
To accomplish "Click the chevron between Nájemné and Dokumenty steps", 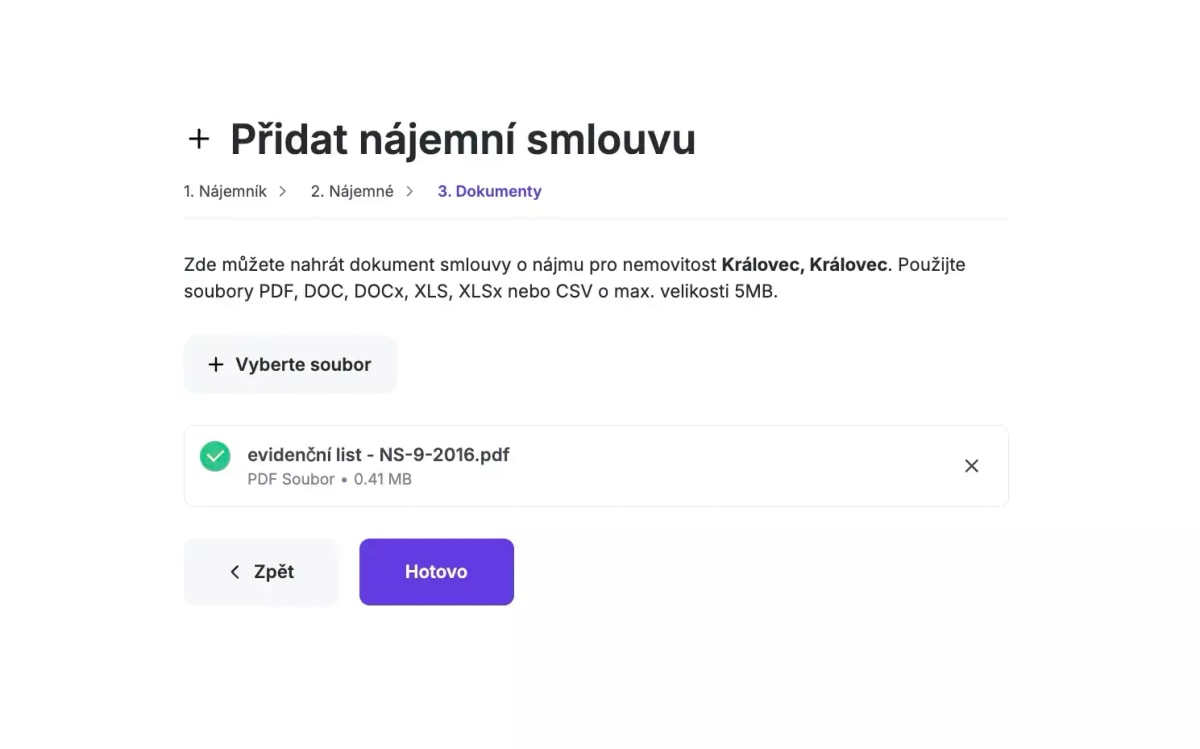I will pos(409,190).
